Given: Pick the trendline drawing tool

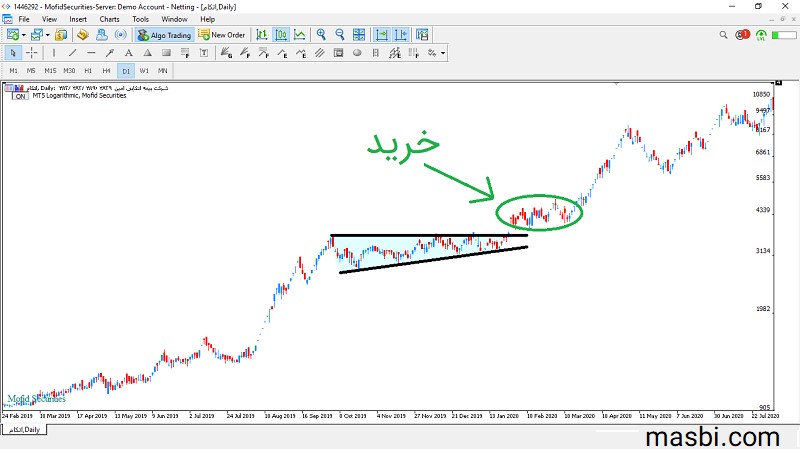Looking at the screenshot, I should [x=72, y=53].
